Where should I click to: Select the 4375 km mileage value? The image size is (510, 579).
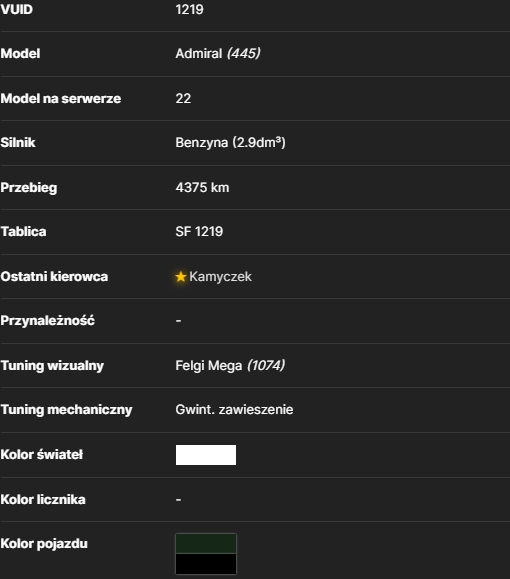tap(202, 188)
